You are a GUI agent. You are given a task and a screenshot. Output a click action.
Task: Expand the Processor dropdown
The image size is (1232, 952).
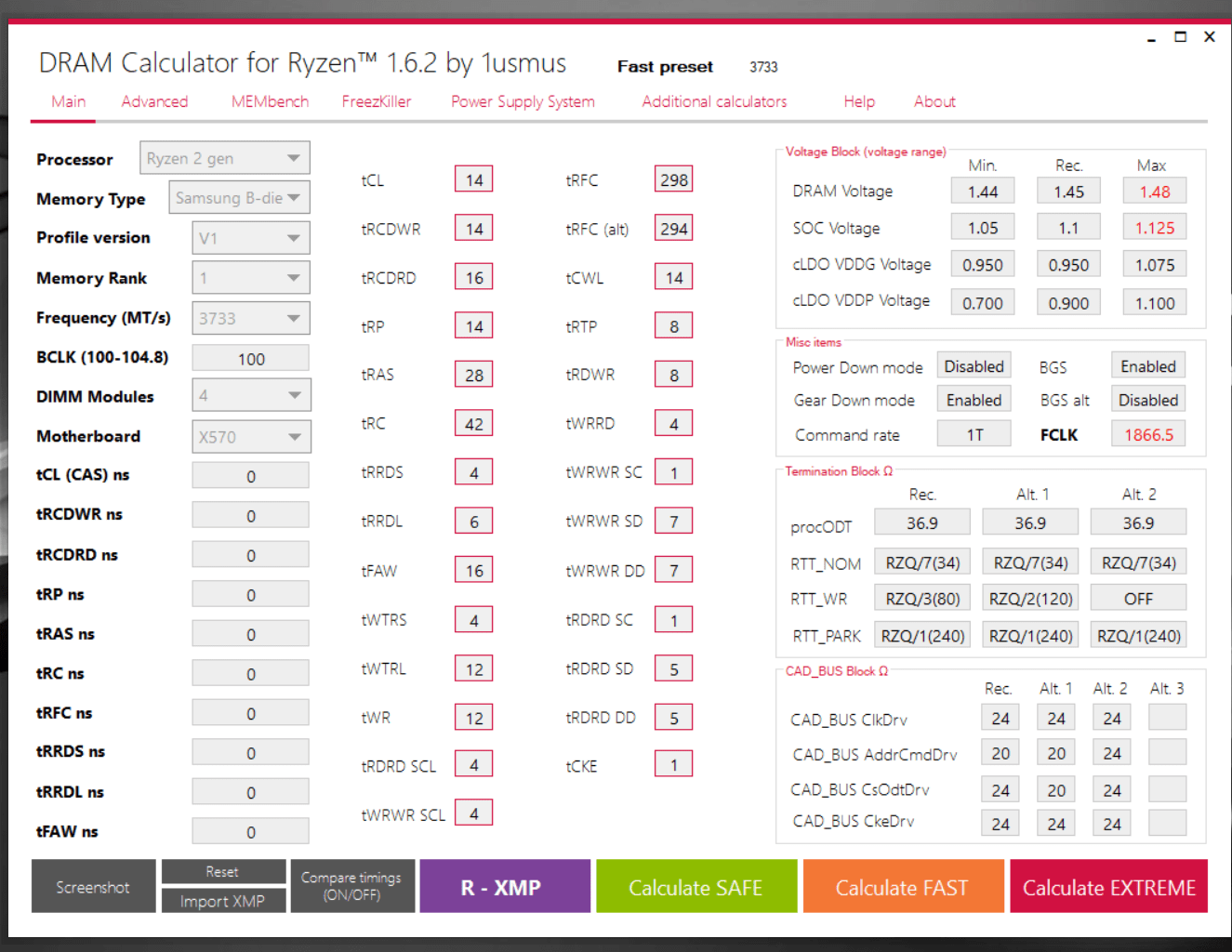click(225, 158)
